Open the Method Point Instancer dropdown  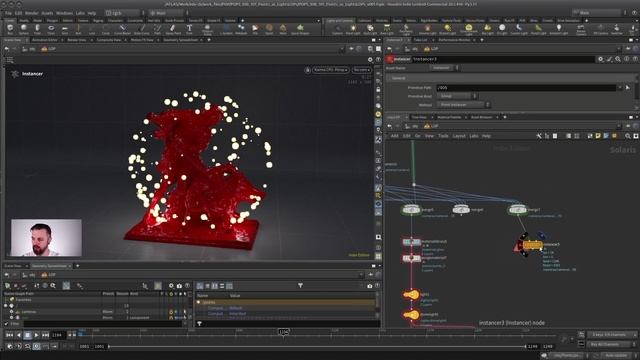click(x=464, y=105)
